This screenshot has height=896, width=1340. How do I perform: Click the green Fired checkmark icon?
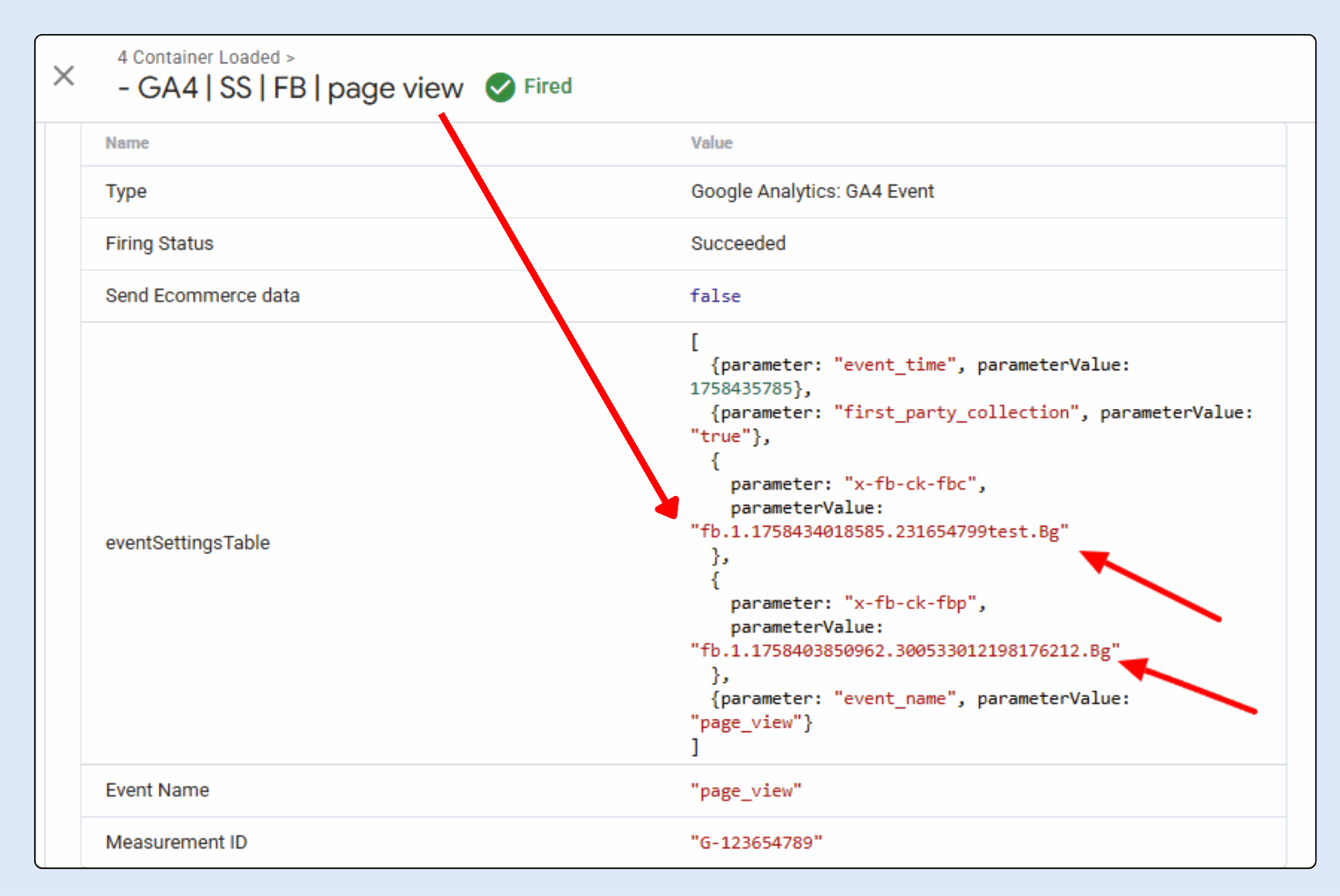click(500, 87)
